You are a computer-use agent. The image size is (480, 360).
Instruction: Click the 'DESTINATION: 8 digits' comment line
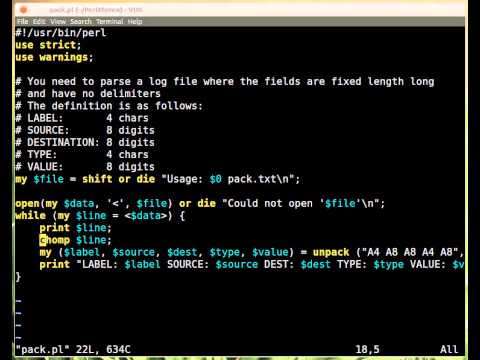coord(85,143)
